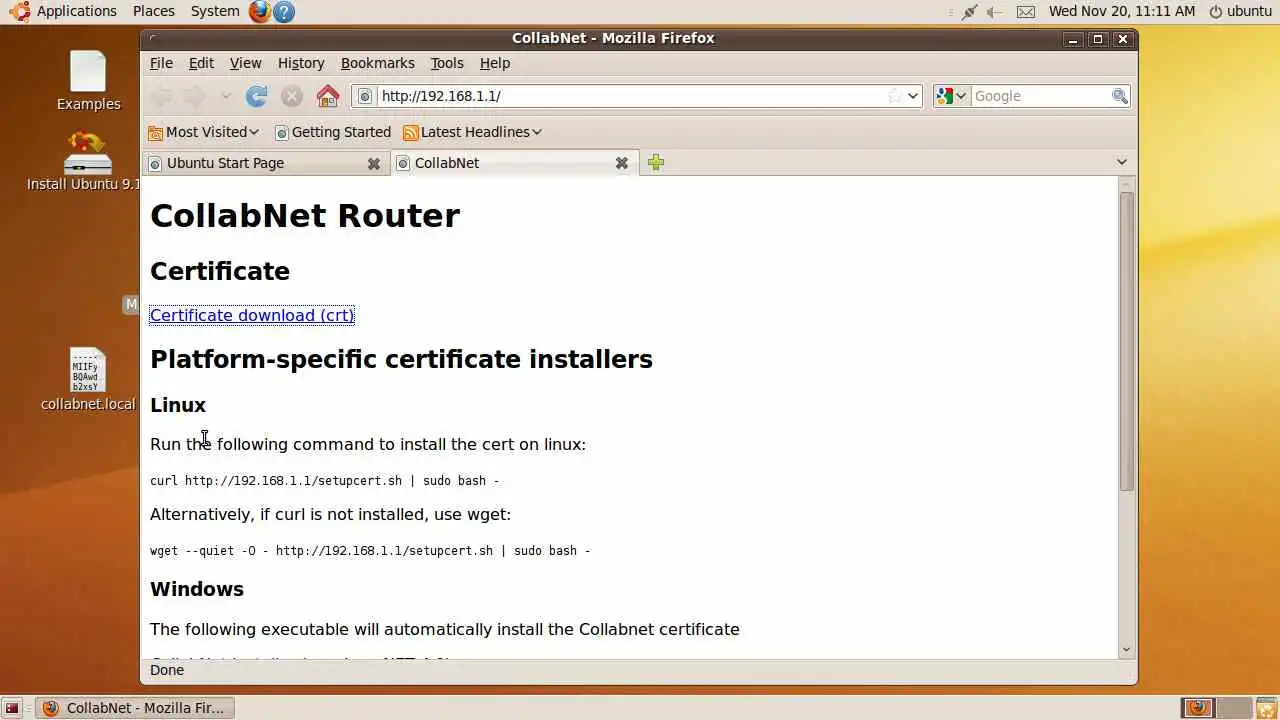Image resolution: width=1280 pixels, height=720 pixels.
Task: Reload the current page
Action: [x=257, y=96]
